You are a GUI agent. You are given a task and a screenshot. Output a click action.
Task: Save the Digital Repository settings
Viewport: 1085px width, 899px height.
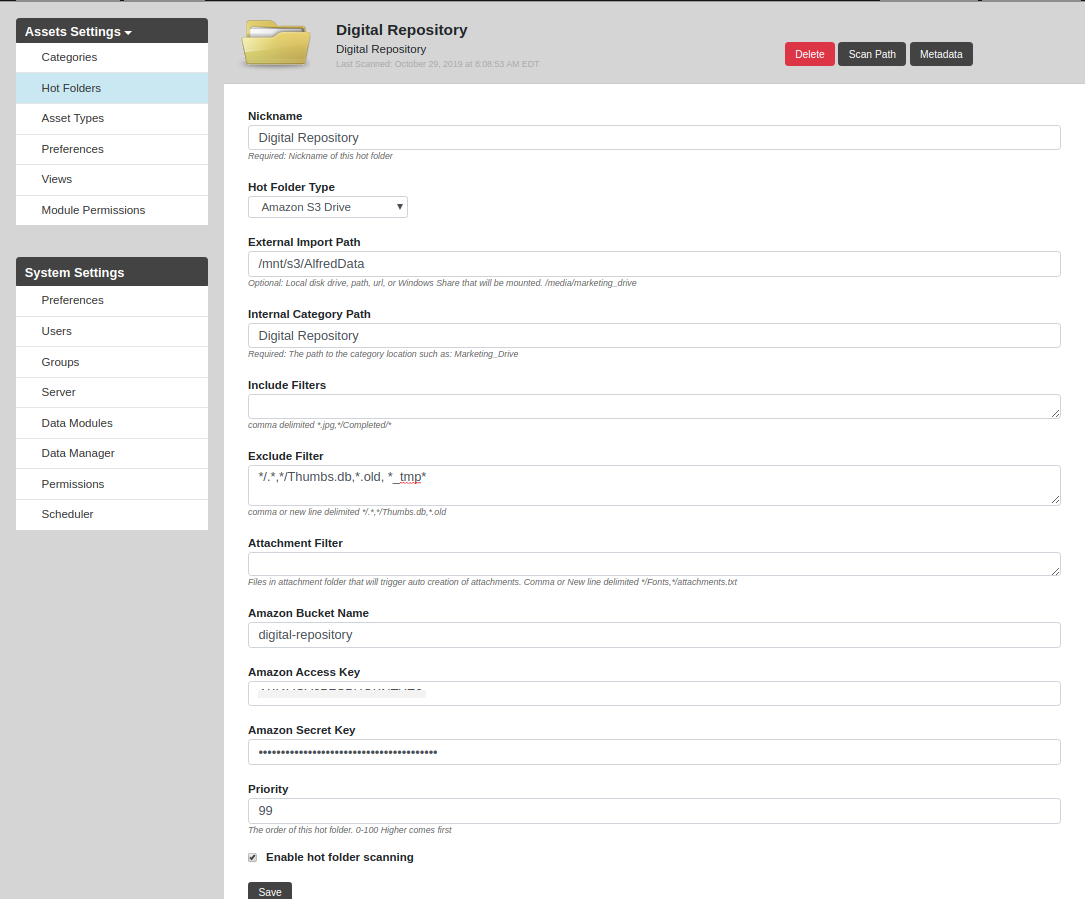click(x=269, y=891)
